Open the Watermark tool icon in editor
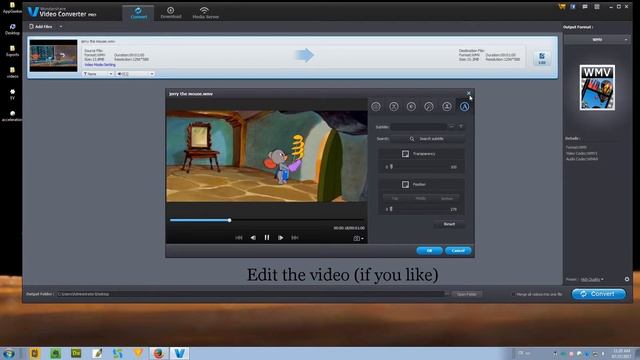 447,107
